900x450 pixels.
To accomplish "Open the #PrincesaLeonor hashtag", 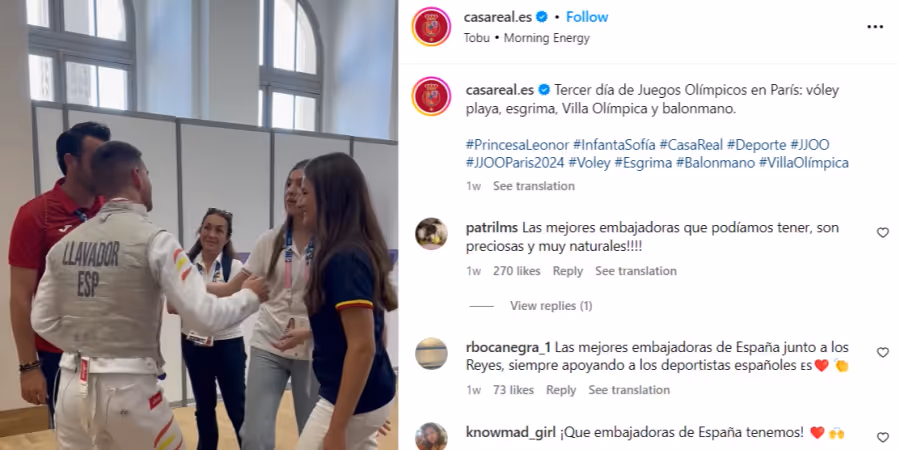I will pos(517,145).
